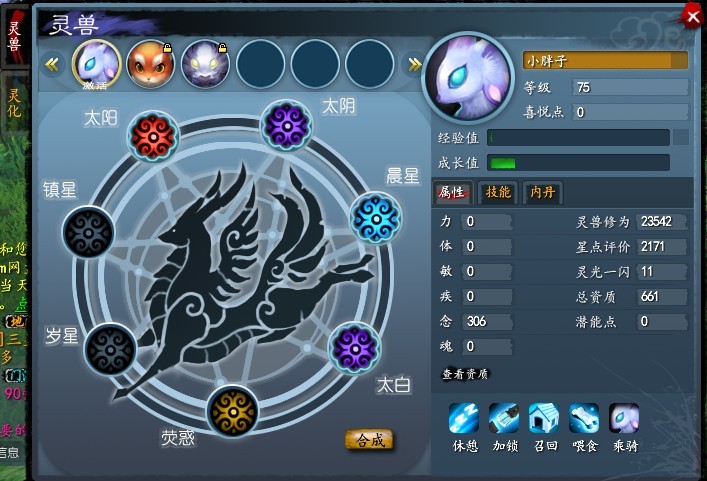
Task: Click the 召回 recall house icon
Action: [544, 418]
